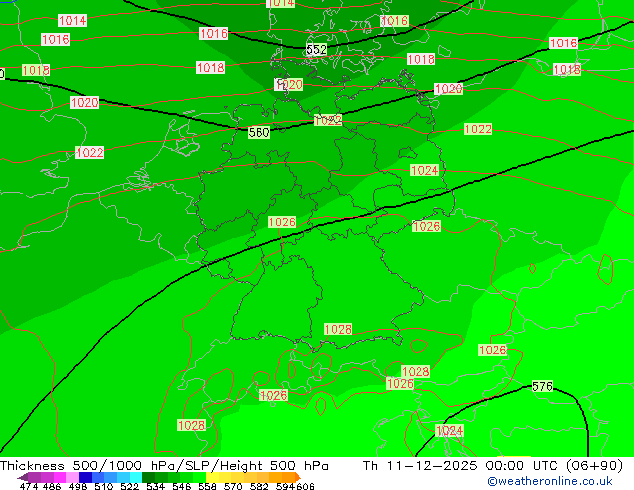The width and height of the screenshot is (634, 490).
Task: Click the 606 value under the legend
Action: click(x=305, y=486)
